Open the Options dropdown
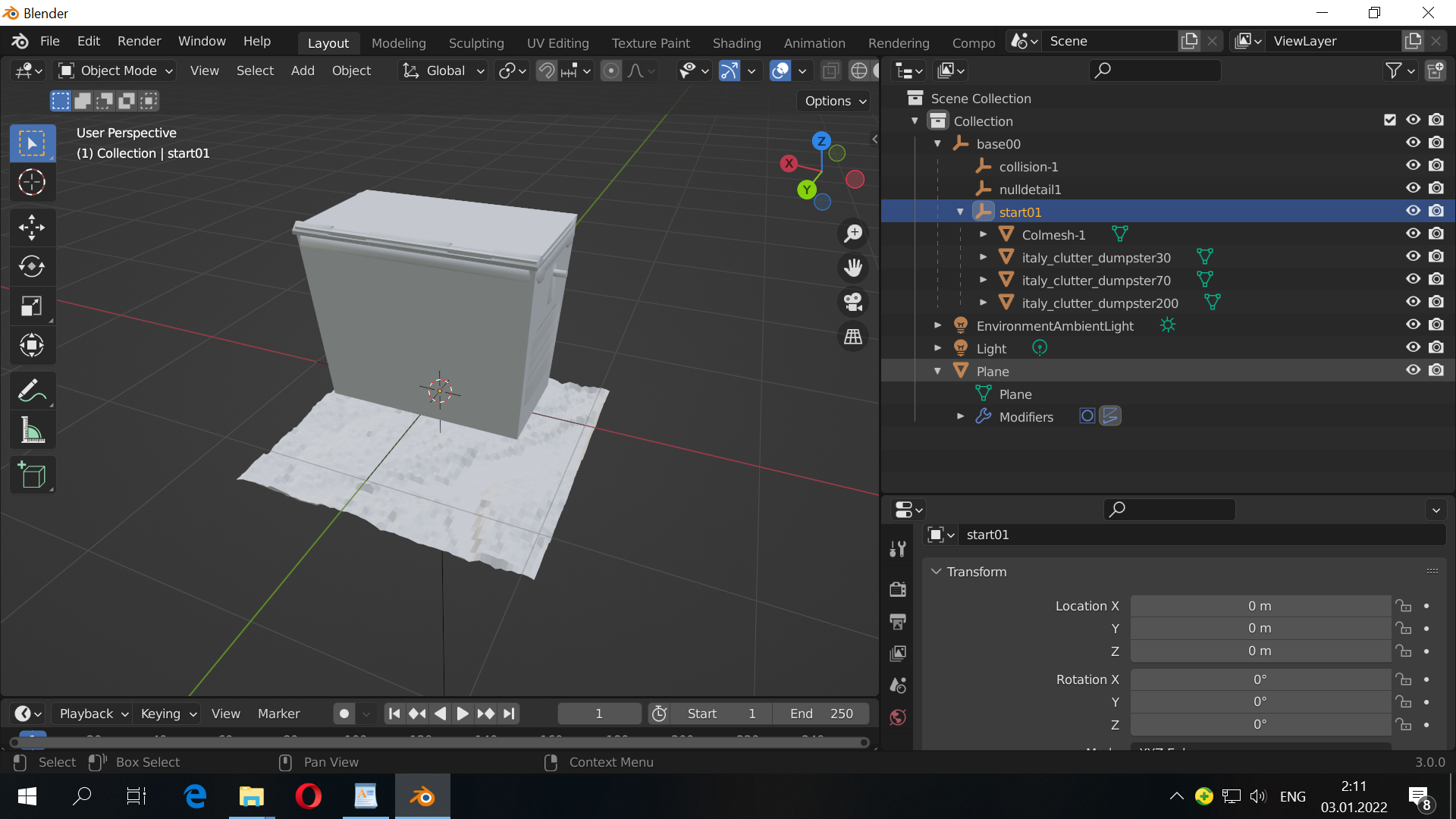Screen dimensions: 1456x819 [835, 101]
